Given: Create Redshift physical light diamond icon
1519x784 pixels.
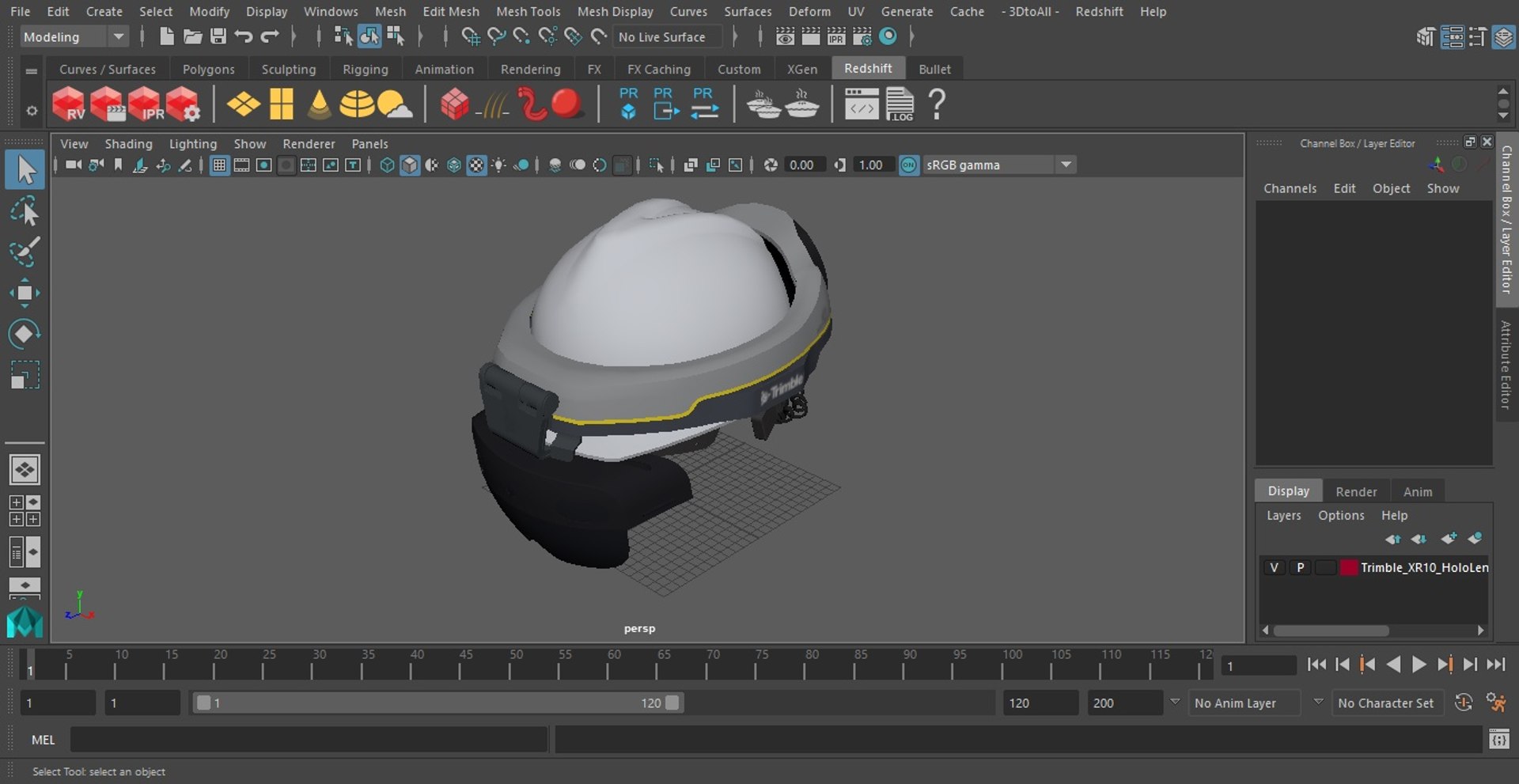Looking at the screenshot, I should 244,104.
